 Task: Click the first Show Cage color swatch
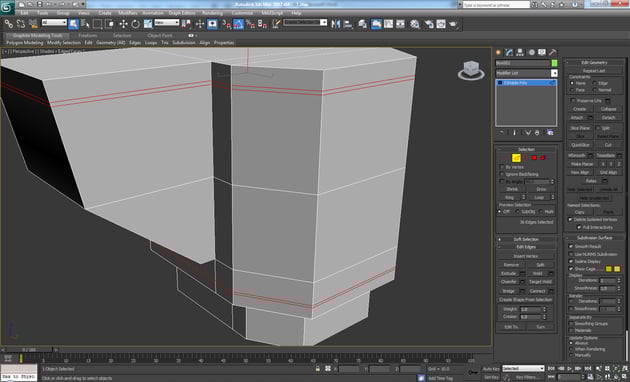click(609, 269)
